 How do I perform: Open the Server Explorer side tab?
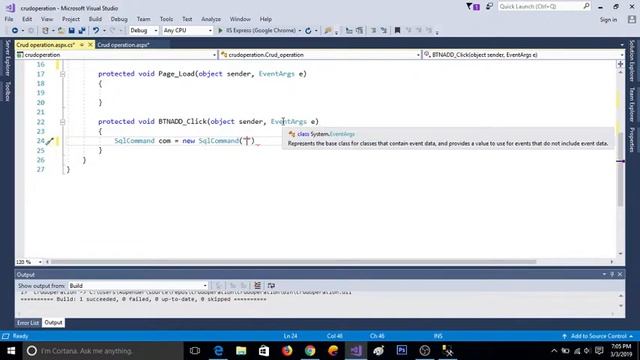(x=7, y=58)
